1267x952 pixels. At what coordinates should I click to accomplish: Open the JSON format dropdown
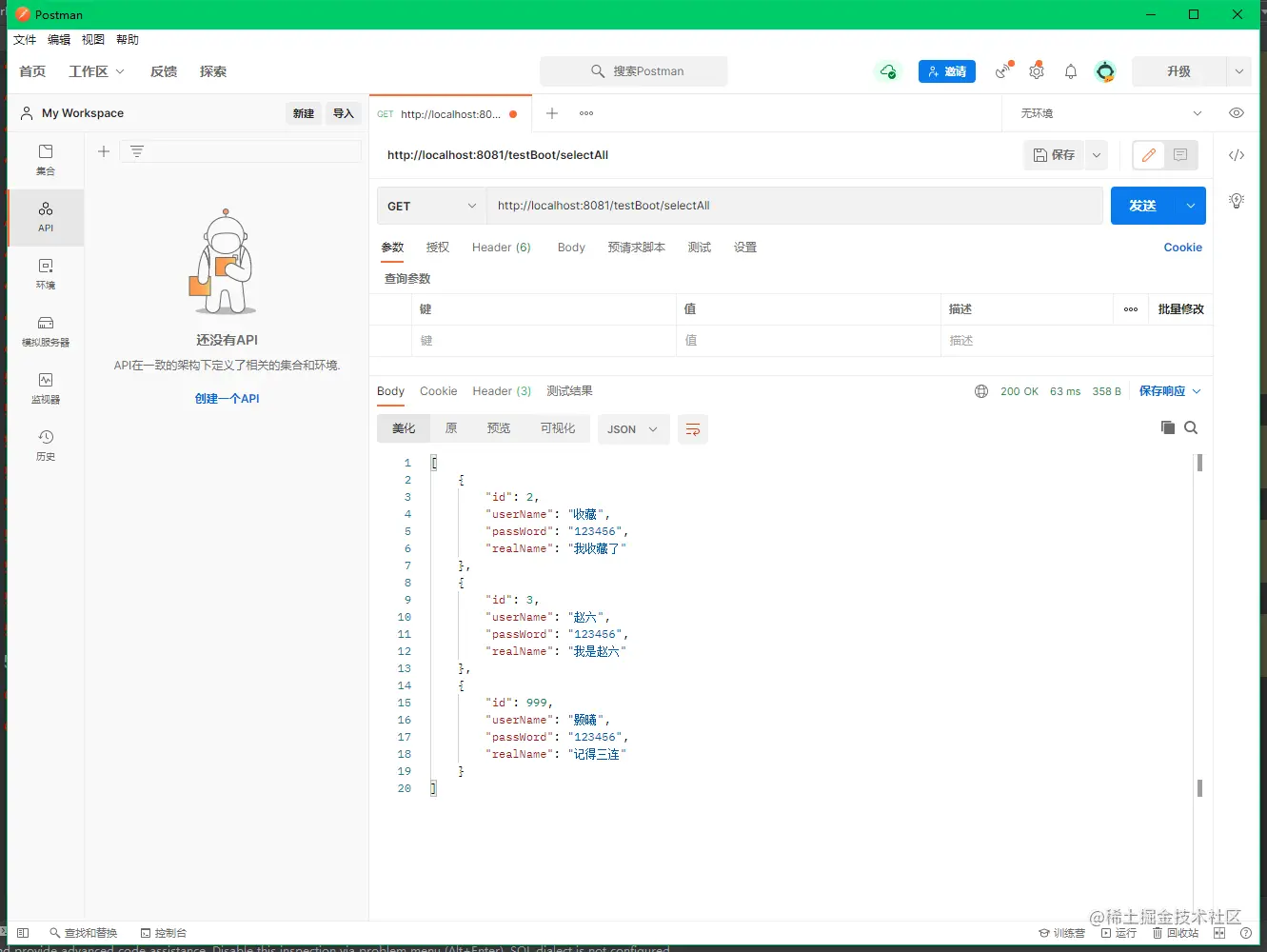pyautogui.click(x=633, y=429)
